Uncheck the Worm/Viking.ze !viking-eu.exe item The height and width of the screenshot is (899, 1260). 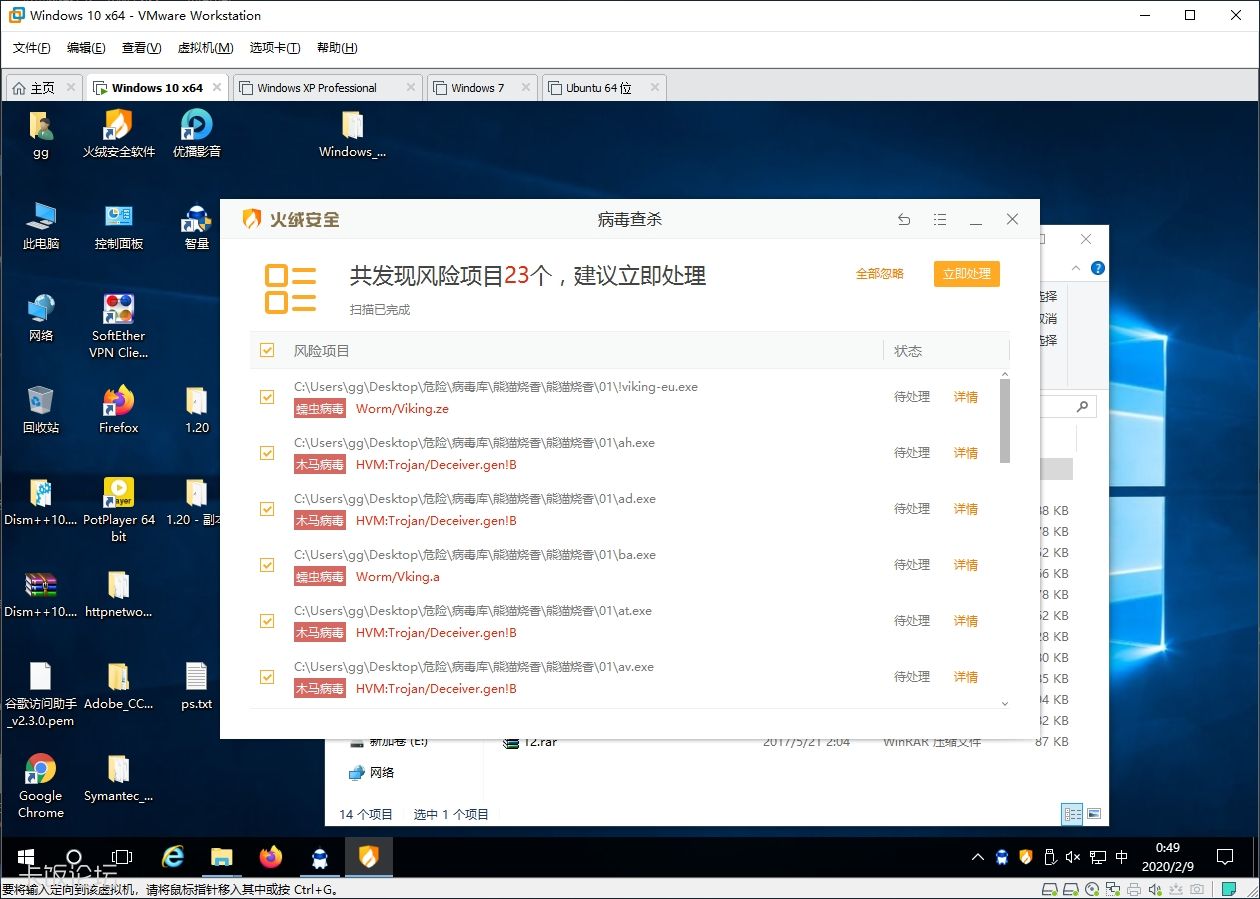267,397
